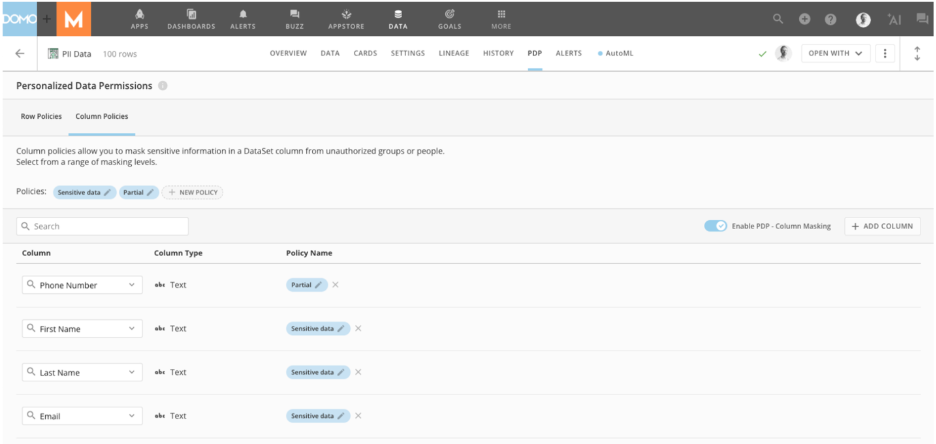Remove policy from Last Name row
Image resolution: width=936 pixels, height=444 pixels.
(x=358, y=372)
